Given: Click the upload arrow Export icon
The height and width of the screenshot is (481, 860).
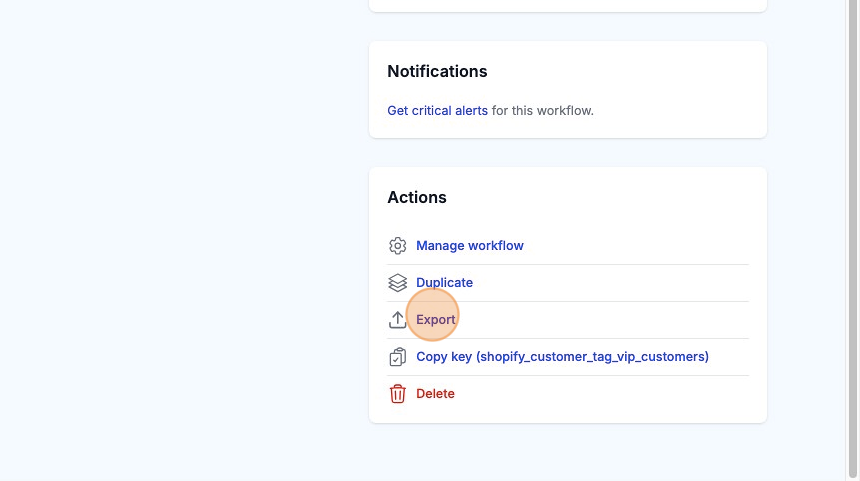Looking at the screenshot, I should (x=397, y=320).
